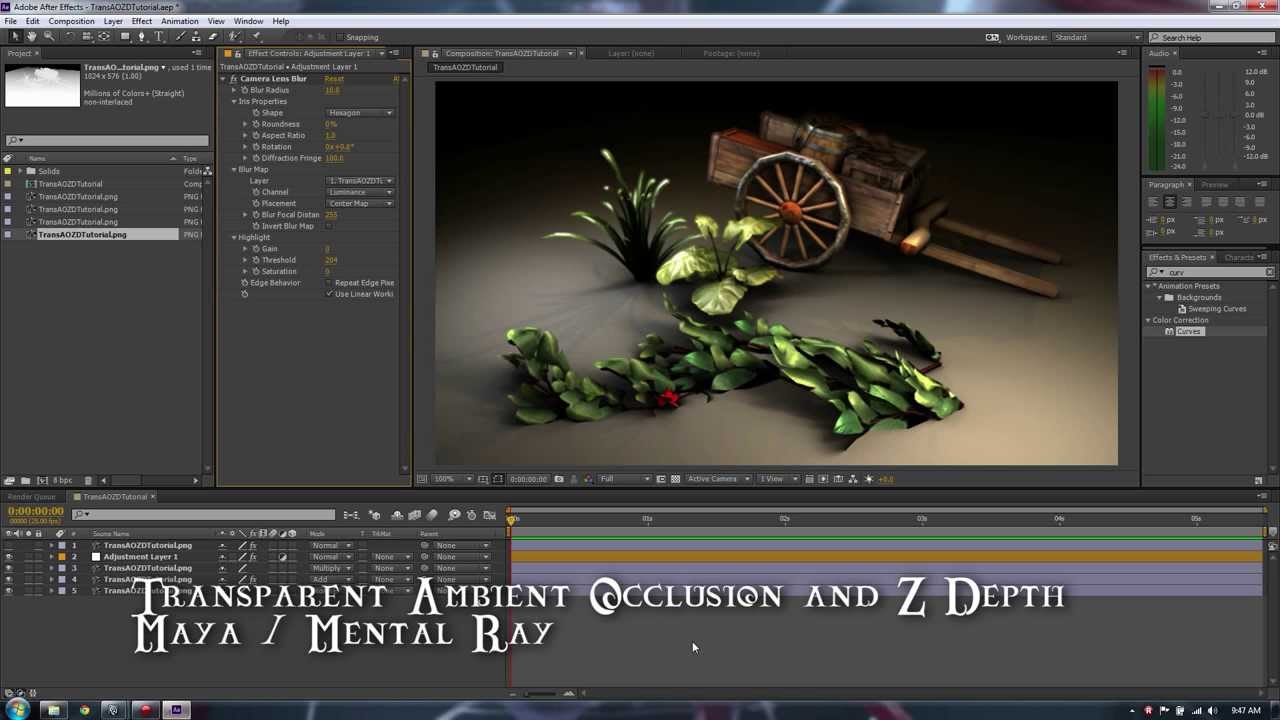Viewport: 1280px width, 720px height.
Task: Change layer 3 Multiply blending mode dropdown
Action: pyautogui.click(x=332, y=568)
